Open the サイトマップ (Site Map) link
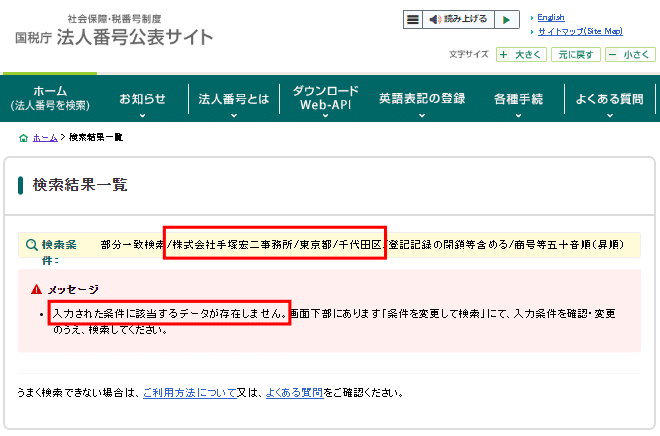The height and width of the screenshot is (436, 660). [x=579, y=32]
